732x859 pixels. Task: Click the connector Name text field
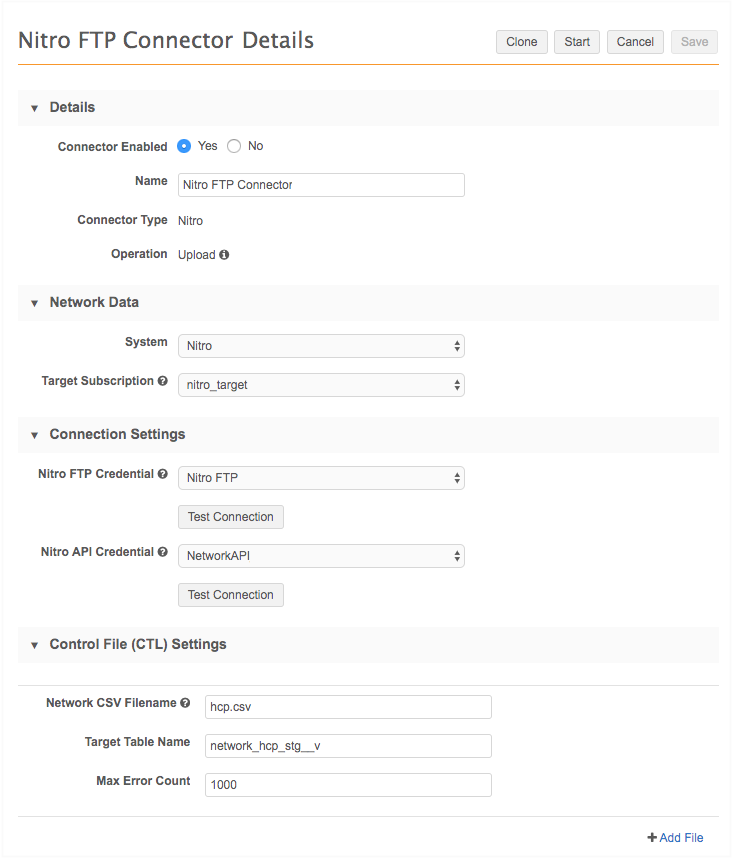321,185
